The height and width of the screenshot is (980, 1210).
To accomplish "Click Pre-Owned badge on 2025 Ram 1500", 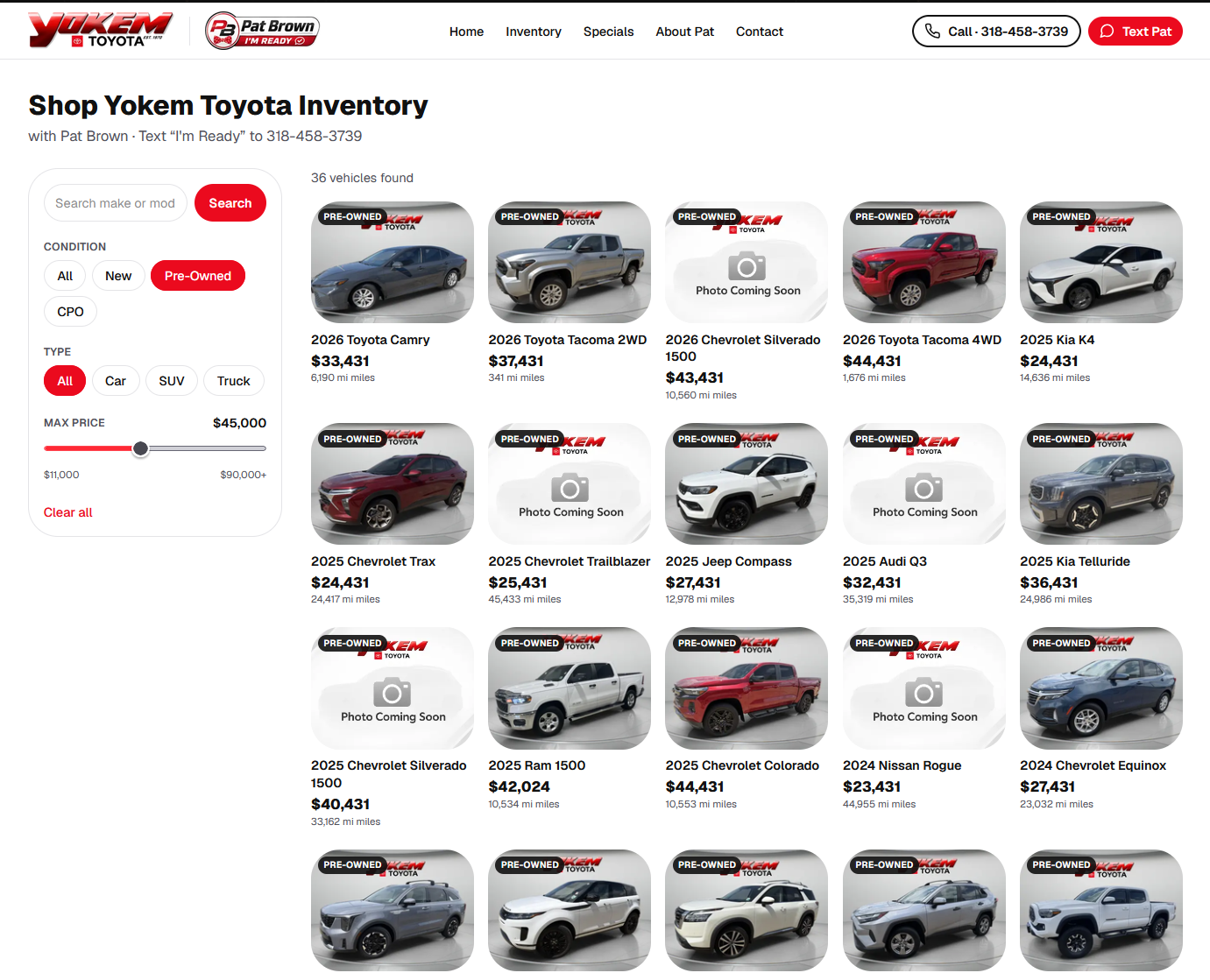I will click(530, 643).
